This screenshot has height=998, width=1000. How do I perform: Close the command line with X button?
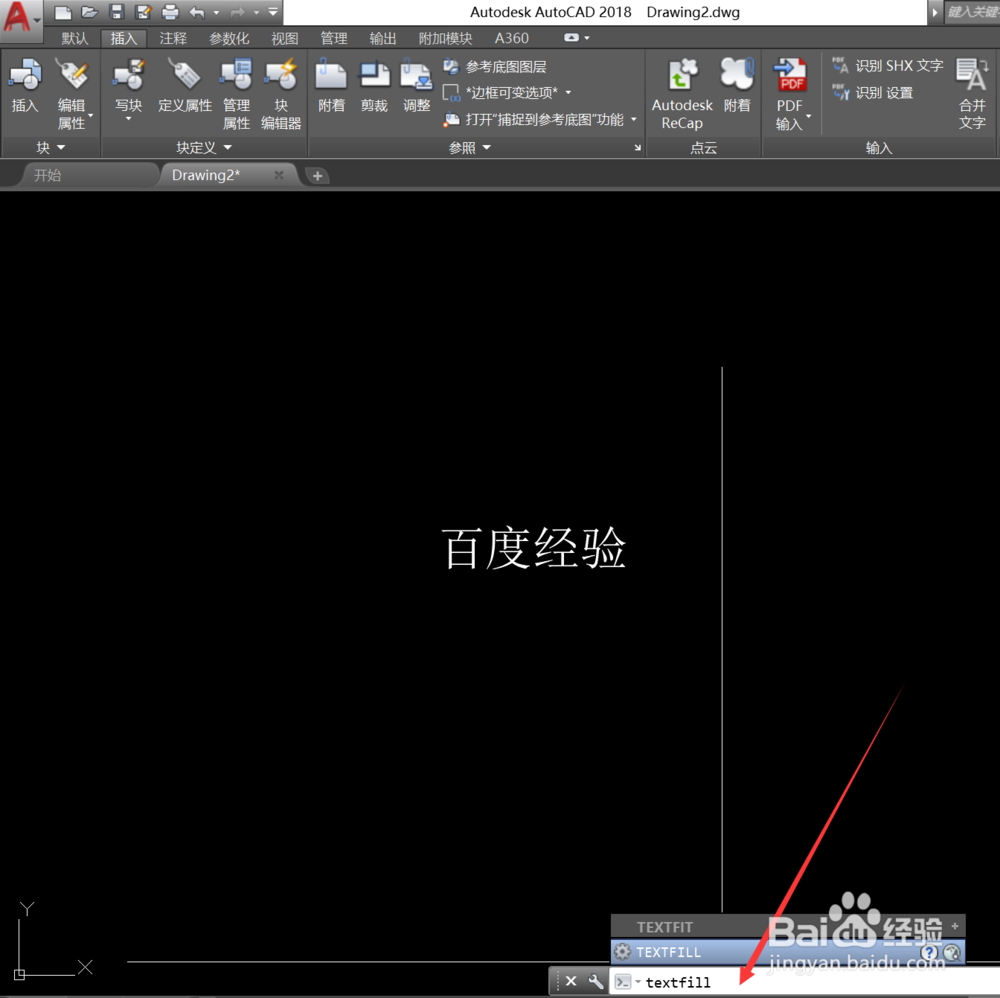pyautogui.click(x=571, y=981)
